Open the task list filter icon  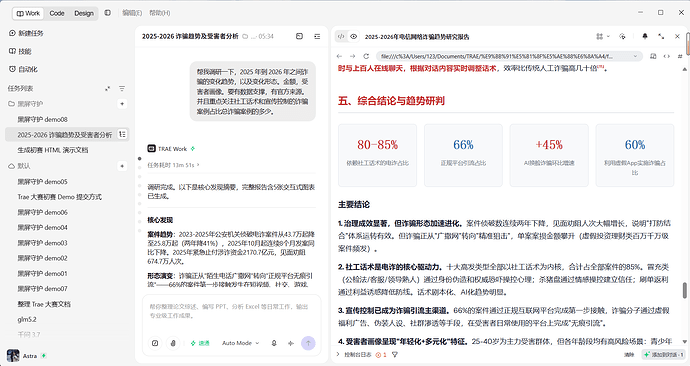[122, 88]
